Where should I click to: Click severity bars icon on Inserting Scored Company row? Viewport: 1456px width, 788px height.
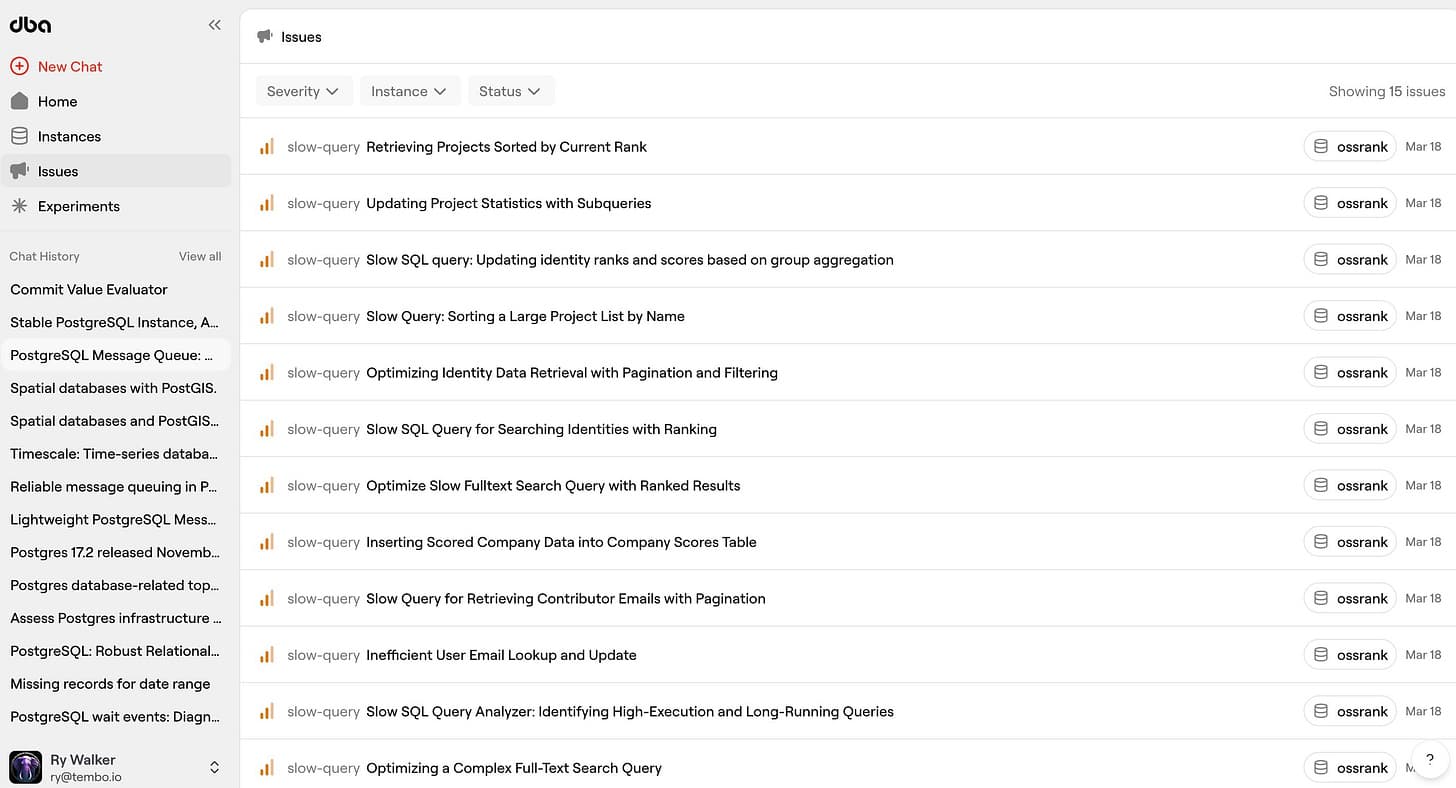(x=267, y=542)
